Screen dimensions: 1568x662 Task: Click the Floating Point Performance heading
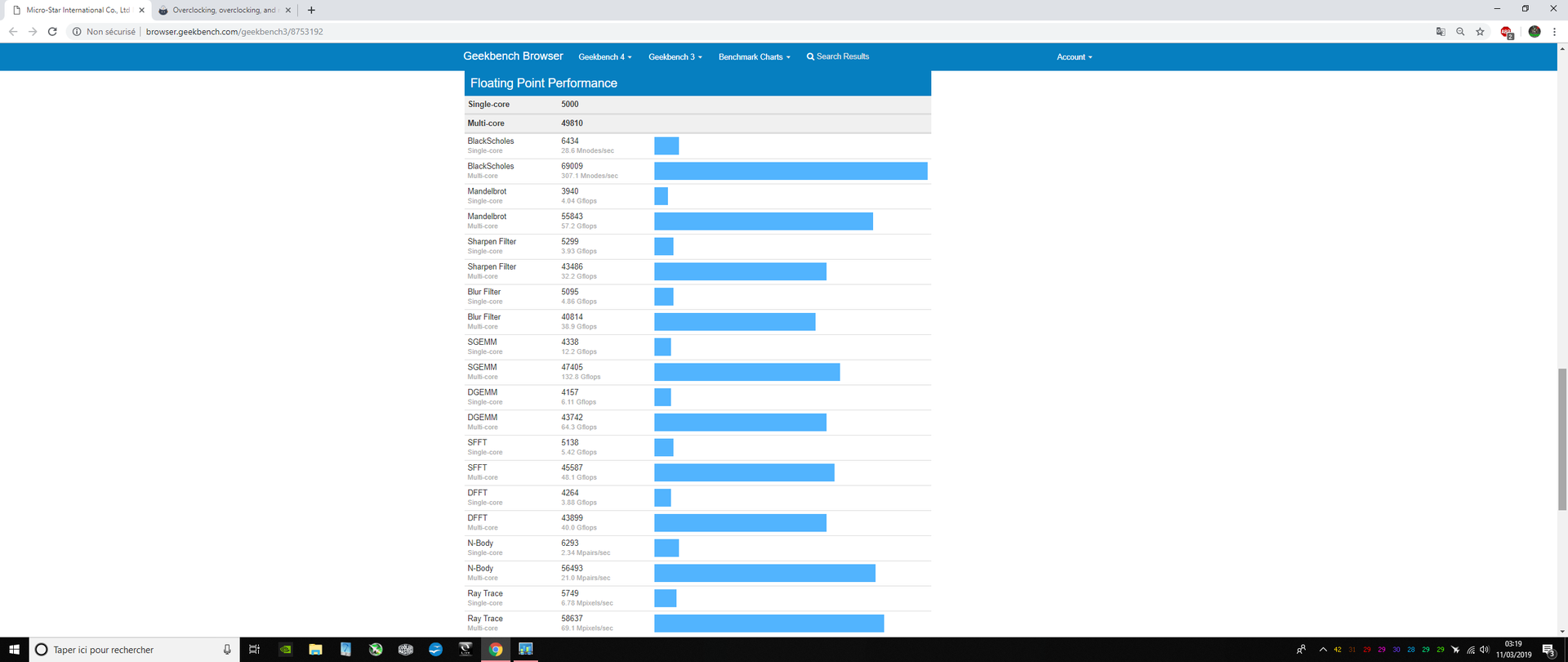tap(544, 83)
